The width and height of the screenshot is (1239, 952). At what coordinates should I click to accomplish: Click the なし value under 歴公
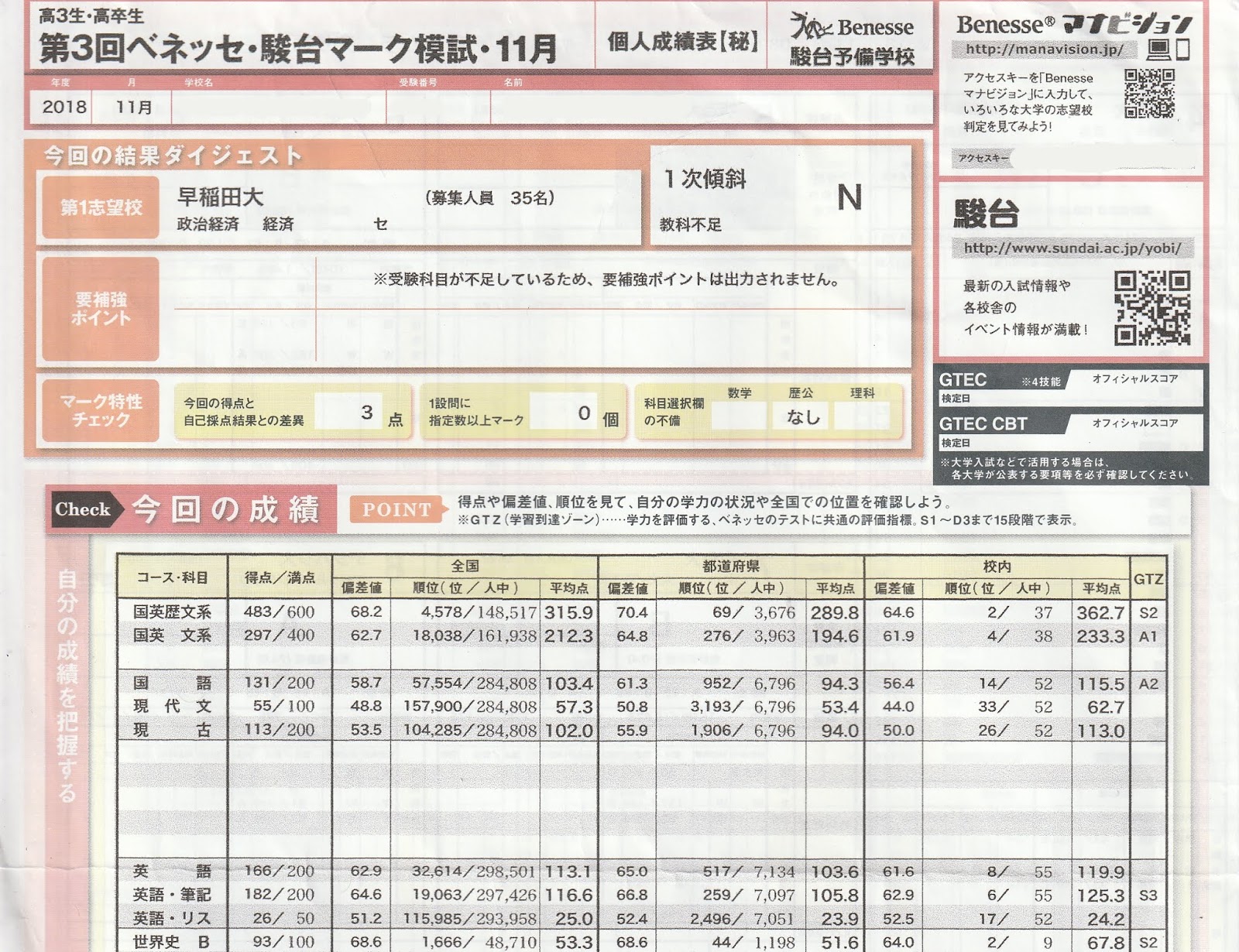tap(802, 416)
